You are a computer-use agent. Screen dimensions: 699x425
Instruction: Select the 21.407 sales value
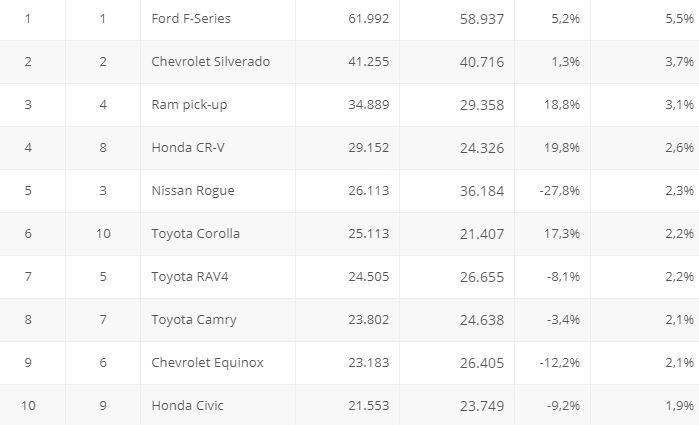pyautogui.click(x=483, y=234)
